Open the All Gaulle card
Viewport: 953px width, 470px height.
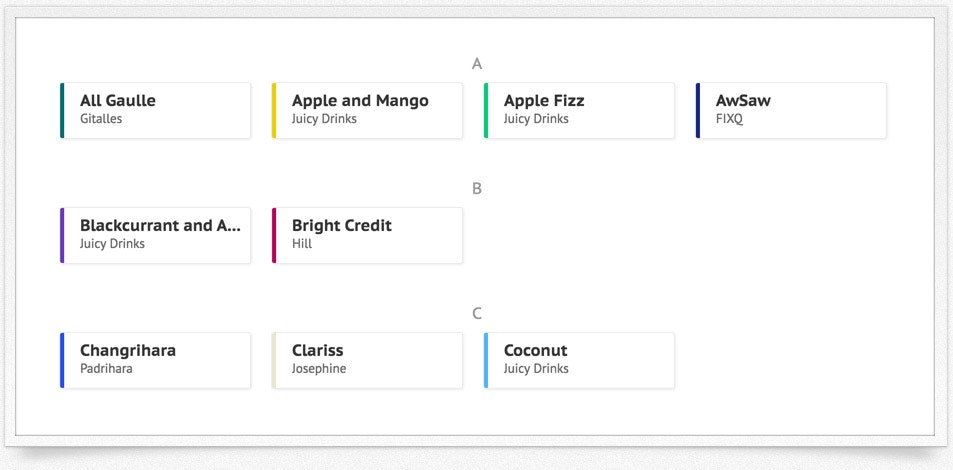tap(155, 110)
